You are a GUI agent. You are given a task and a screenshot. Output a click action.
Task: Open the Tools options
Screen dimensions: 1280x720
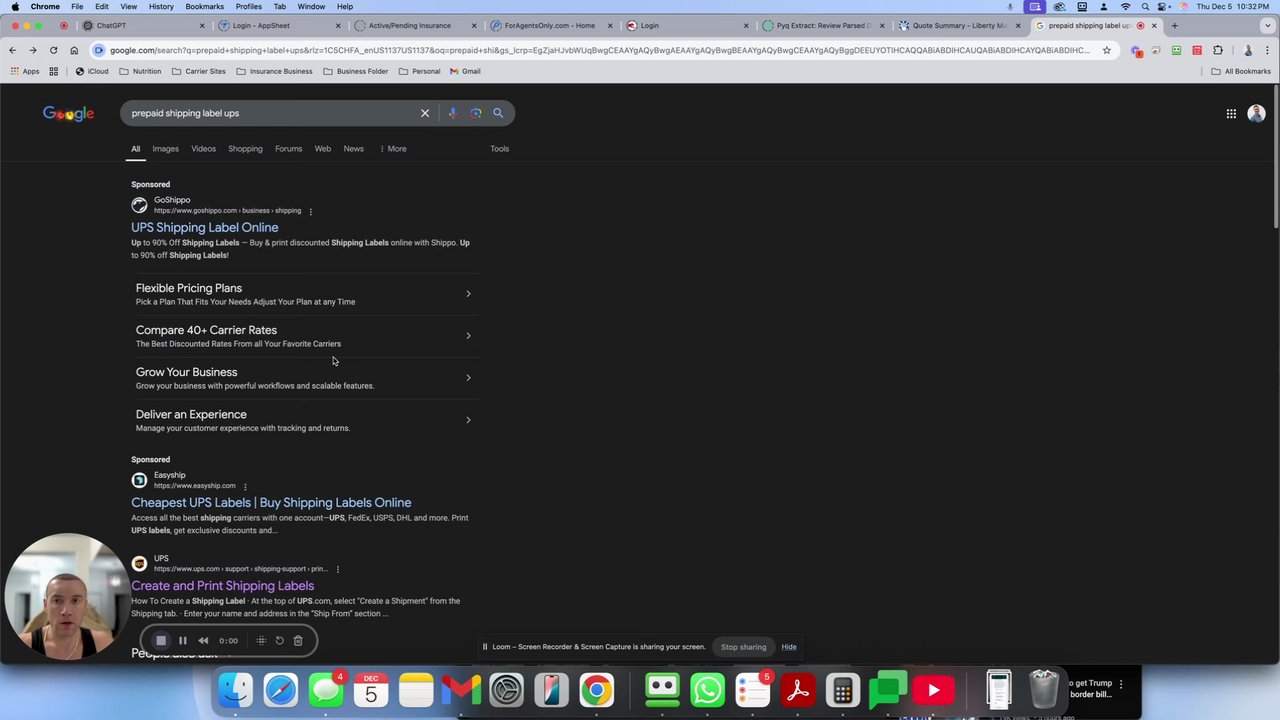499,149
